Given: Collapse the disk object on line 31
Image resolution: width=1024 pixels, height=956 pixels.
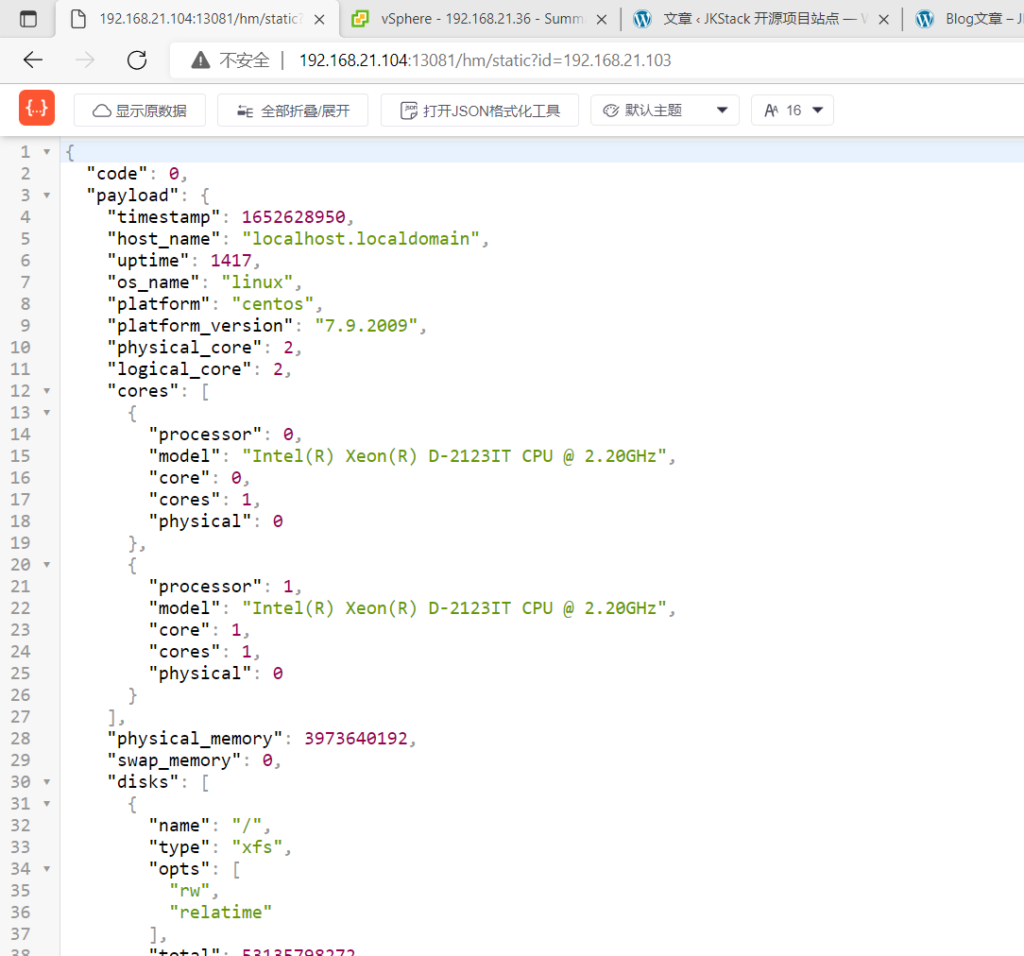Looking at the screenshot, I should pos(46,804).
